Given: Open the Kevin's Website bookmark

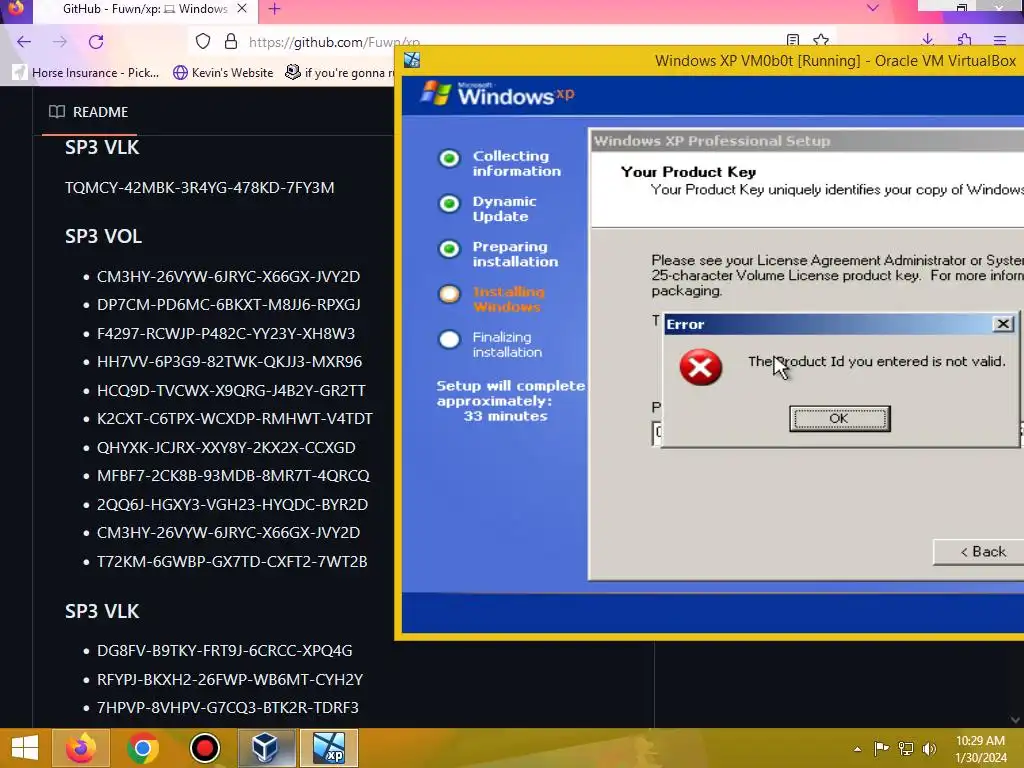Looking at the screenshot, I should click(223, 72).
